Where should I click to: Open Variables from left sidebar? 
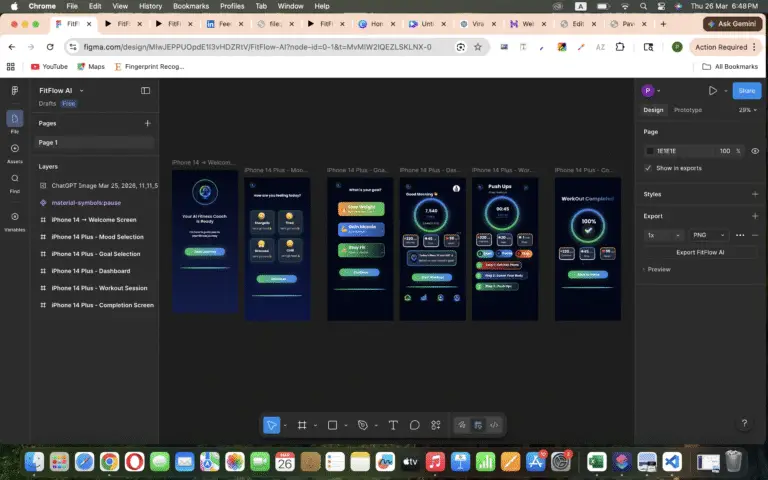[x=14, y=220]
